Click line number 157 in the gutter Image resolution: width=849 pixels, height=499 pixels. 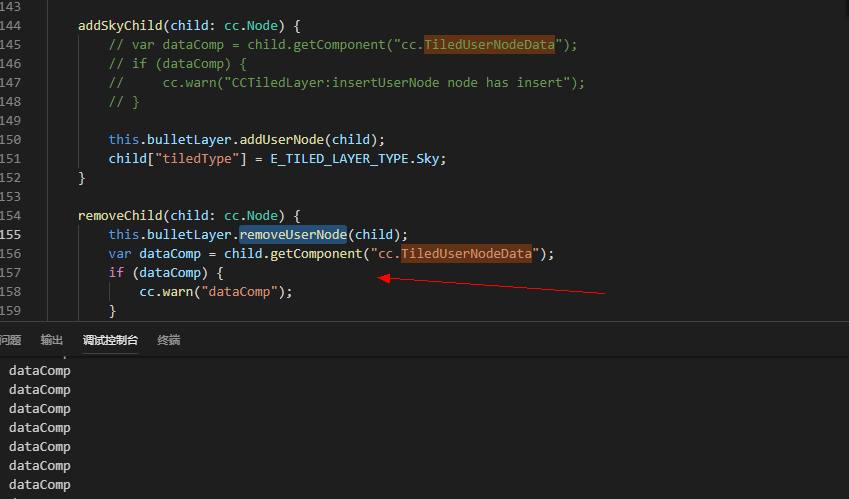click(x=10, y=272)
